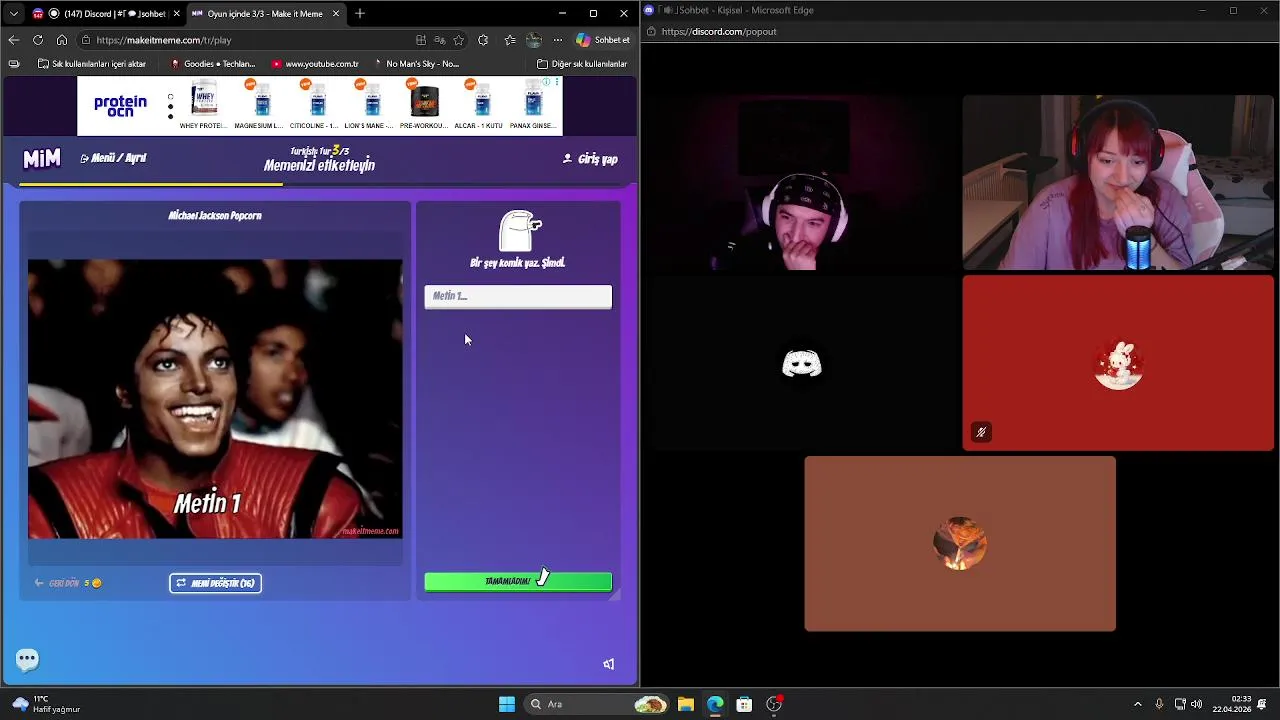Click Memi değiştir button
Image resolution: width=1280 pixels, height=720 pixels.
click(x=215, y=583)
